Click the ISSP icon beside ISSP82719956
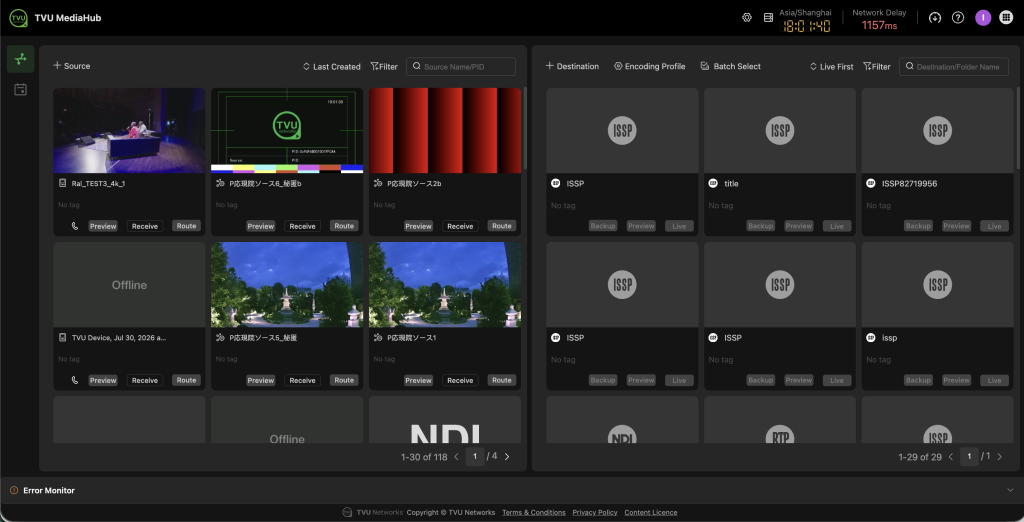1024x522 pixels. (x=871, y=184)
